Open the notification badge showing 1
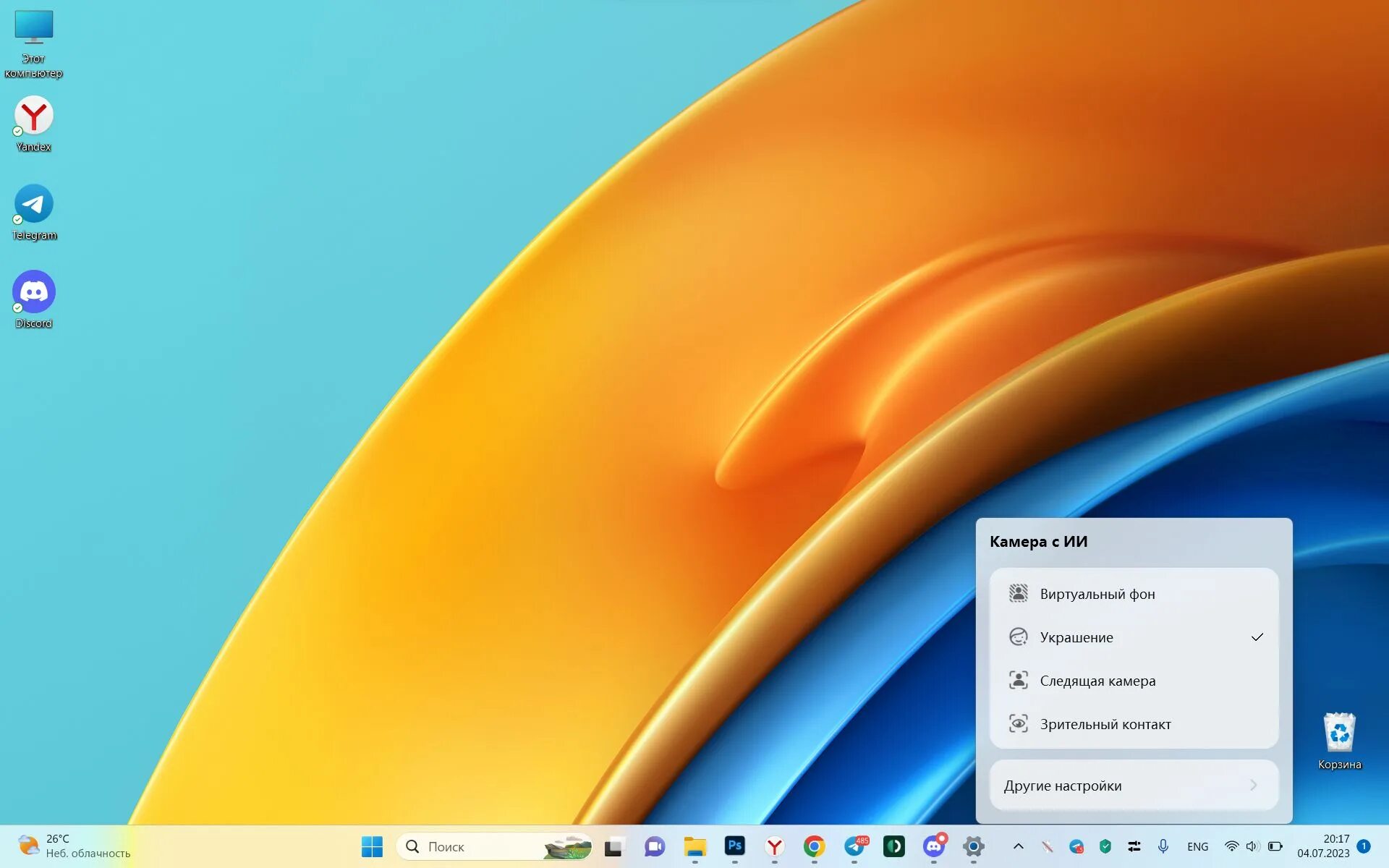The image size is (1389, 868). click(1364, 846)
